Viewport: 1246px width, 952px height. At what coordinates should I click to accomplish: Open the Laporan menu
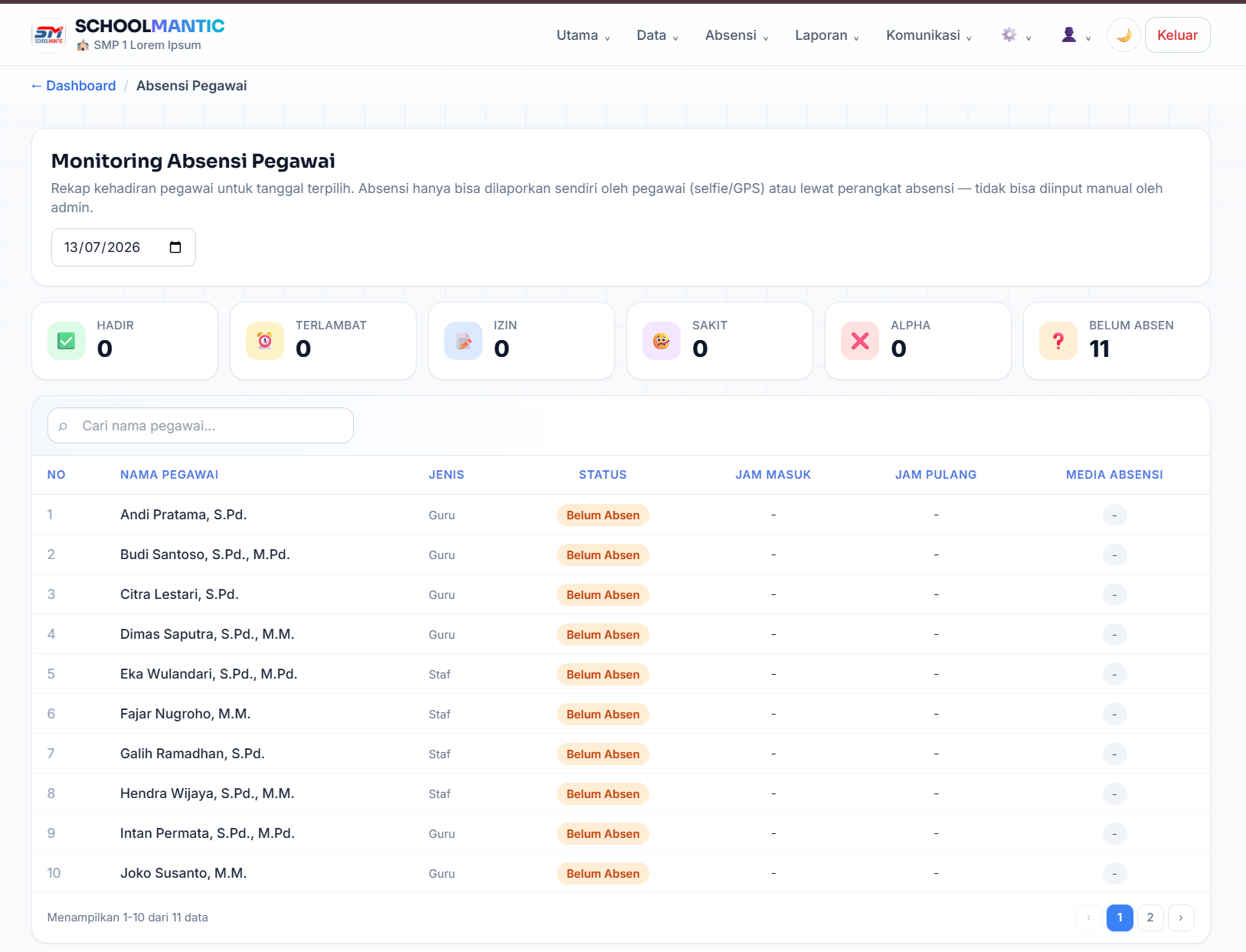point(827,35)
